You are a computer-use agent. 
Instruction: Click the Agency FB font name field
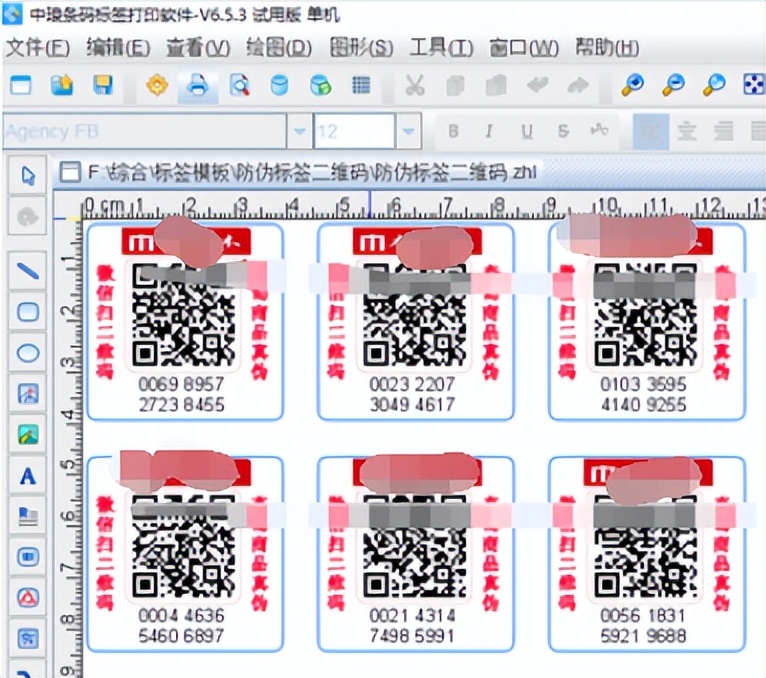tap(145, 131)
